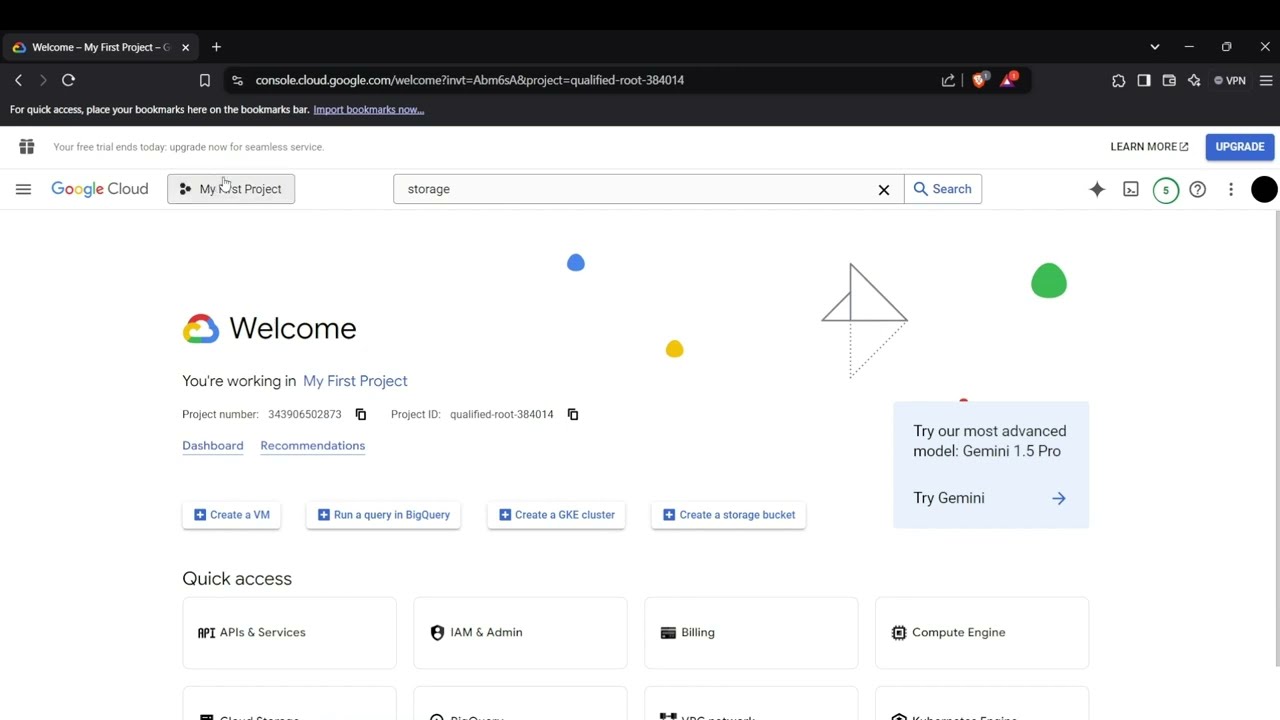Clear the search field text
This screenshot has width=1280, height=720.
884,189
